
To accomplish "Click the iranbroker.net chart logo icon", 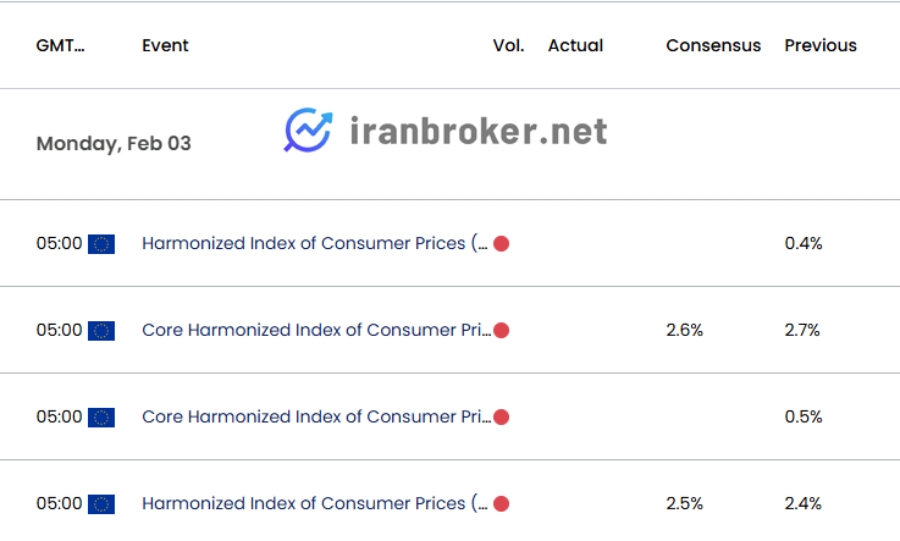I will click(309, 130).
